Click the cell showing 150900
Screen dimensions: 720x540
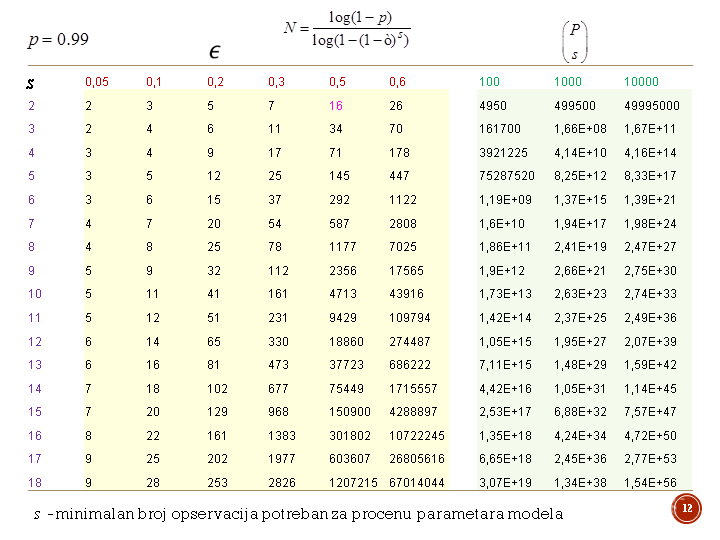(x=350, y=412)
